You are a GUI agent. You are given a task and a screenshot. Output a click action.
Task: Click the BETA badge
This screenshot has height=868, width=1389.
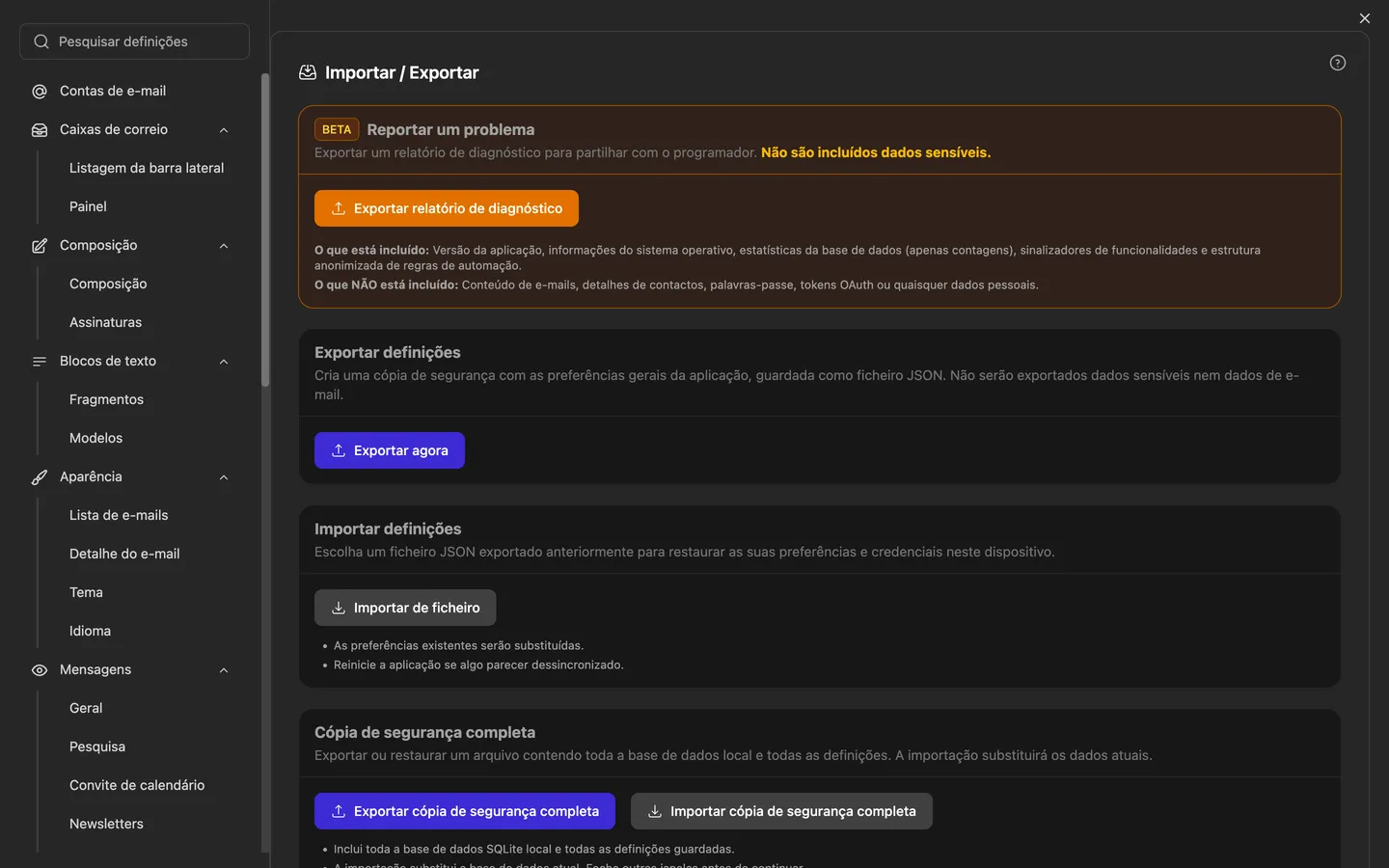click(337, 129)
